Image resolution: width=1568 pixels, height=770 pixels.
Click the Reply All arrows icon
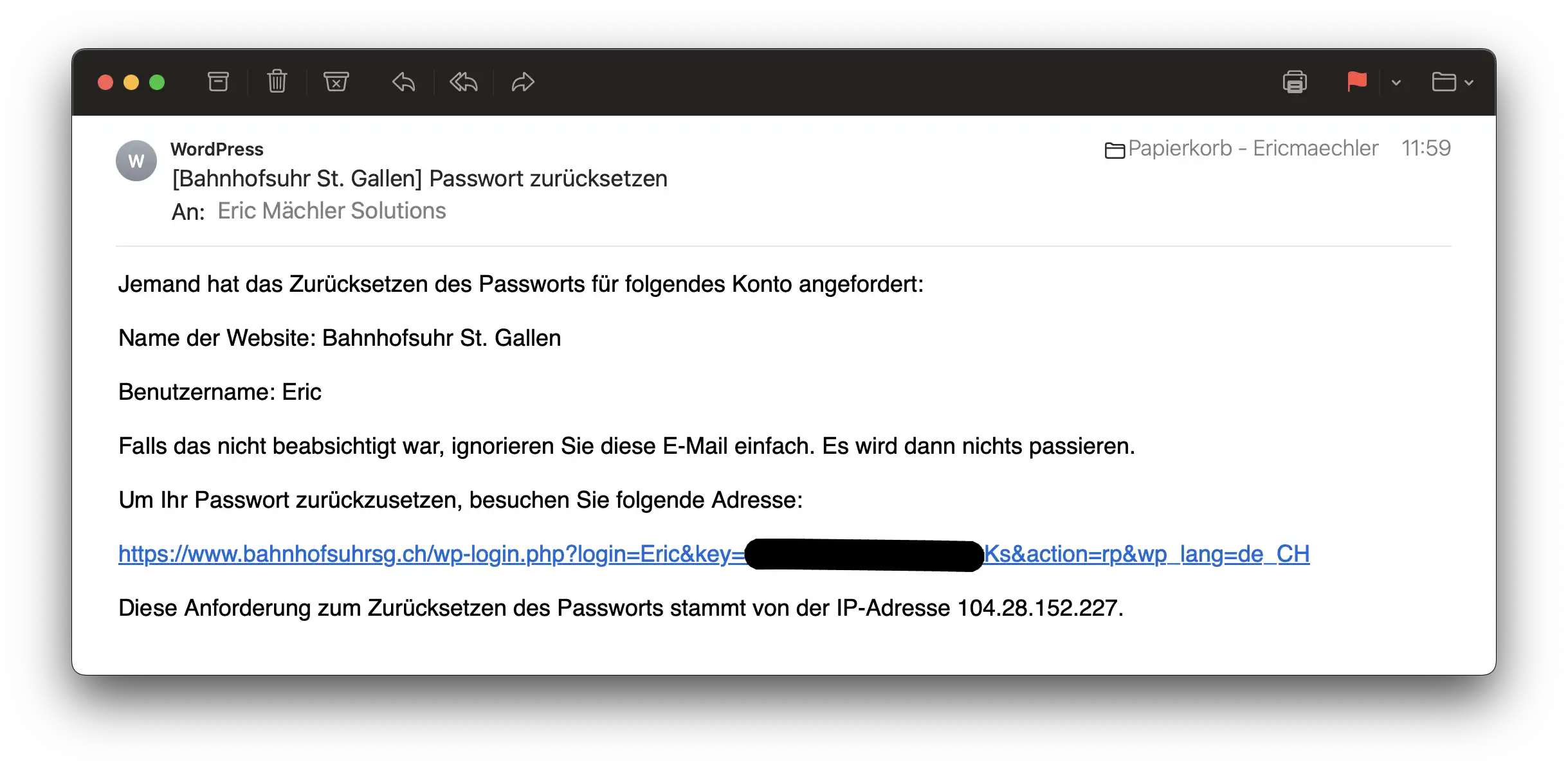pyautogui.click(x=463, y=82)
